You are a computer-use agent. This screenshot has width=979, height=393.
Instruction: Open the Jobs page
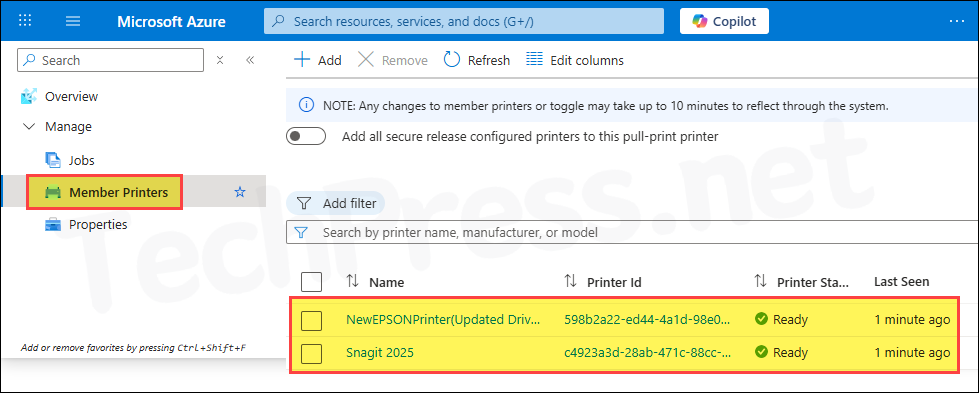[81, 160]
